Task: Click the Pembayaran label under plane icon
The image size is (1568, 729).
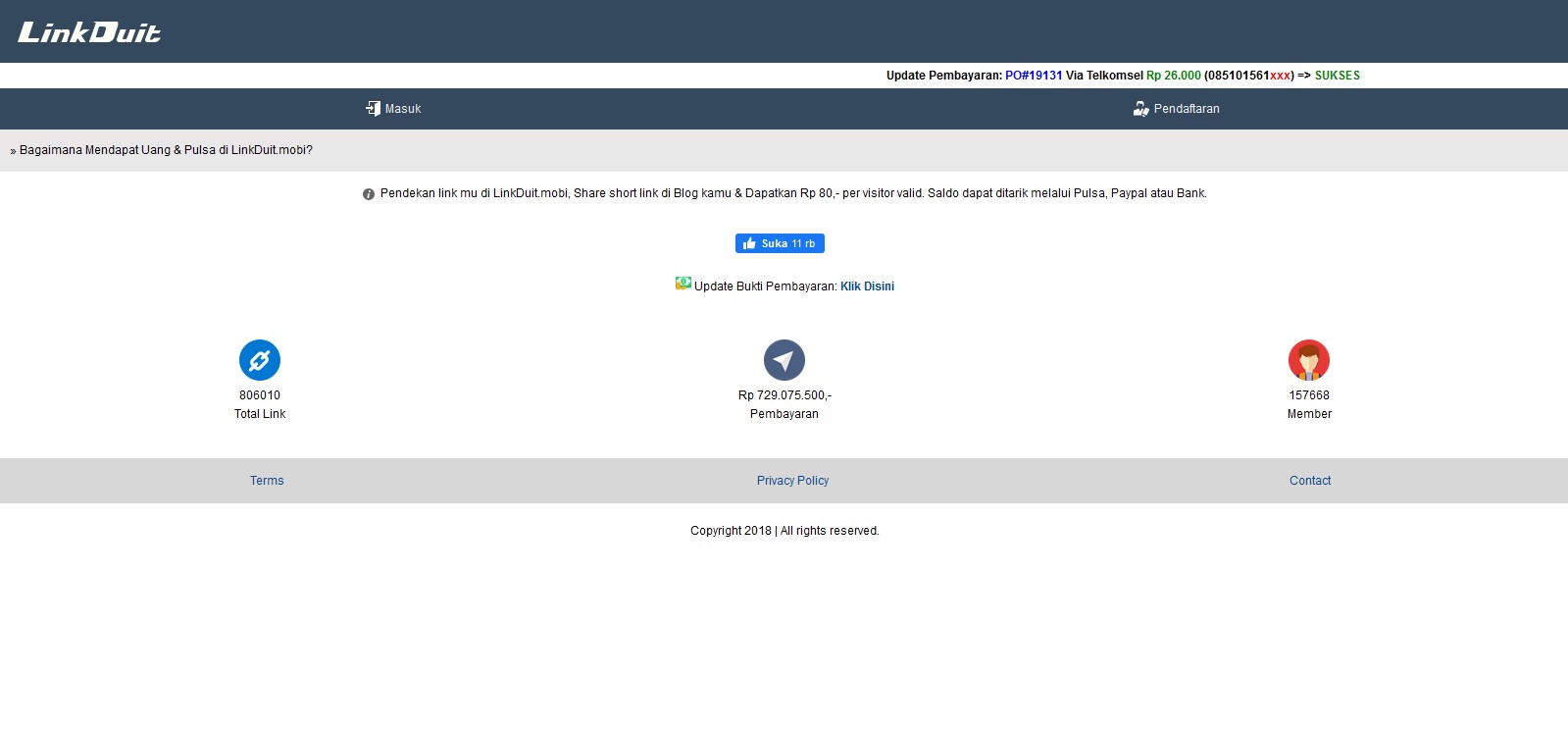Action: pyautogui.click(x=784, y=414)
